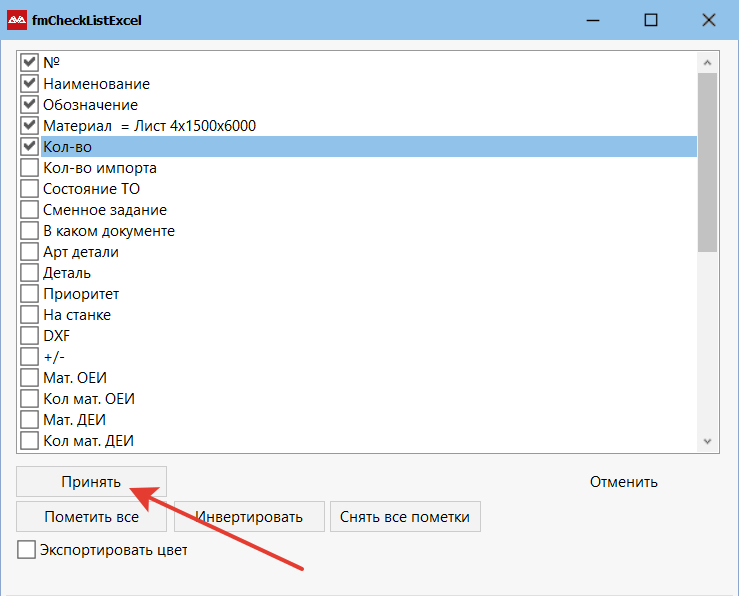This screenshot has width=739, height=596.
Task: Enable the Кол-во импорта checkbox
Action: point(29,168)
